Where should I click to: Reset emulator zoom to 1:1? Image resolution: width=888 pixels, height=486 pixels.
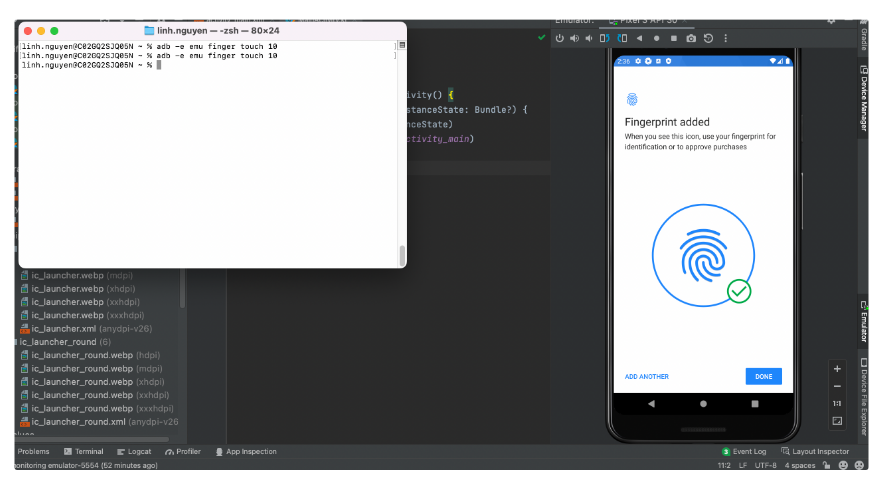[837, 403]
